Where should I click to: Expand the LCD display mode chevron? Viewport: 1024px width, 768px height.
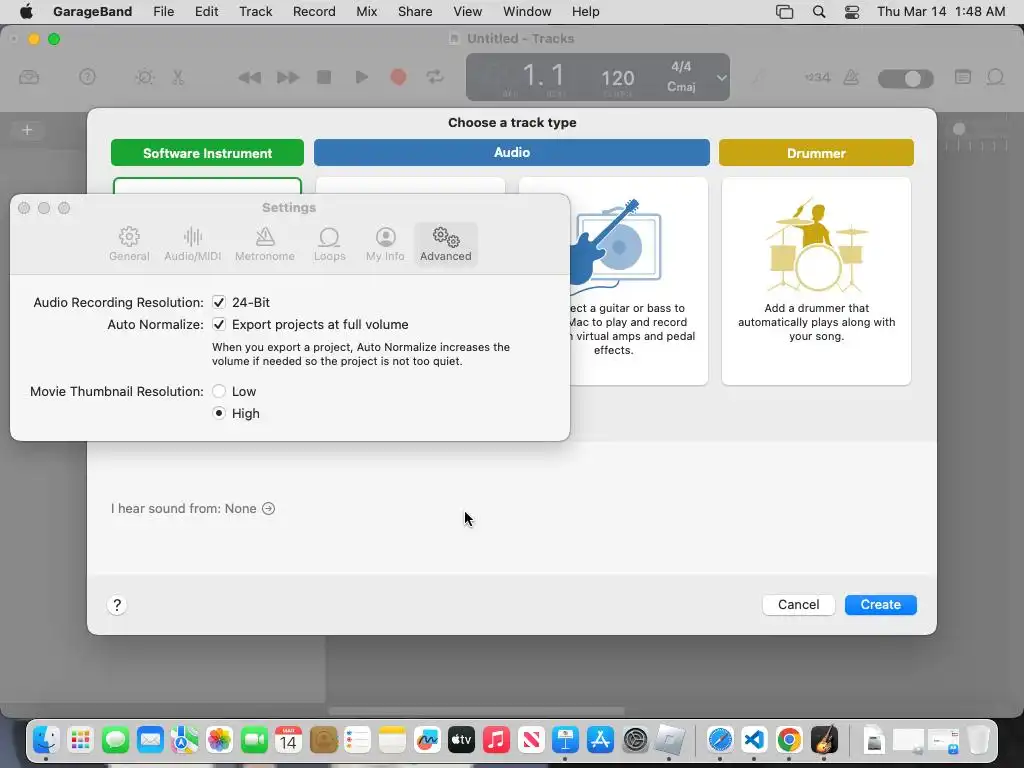(721, 78)
